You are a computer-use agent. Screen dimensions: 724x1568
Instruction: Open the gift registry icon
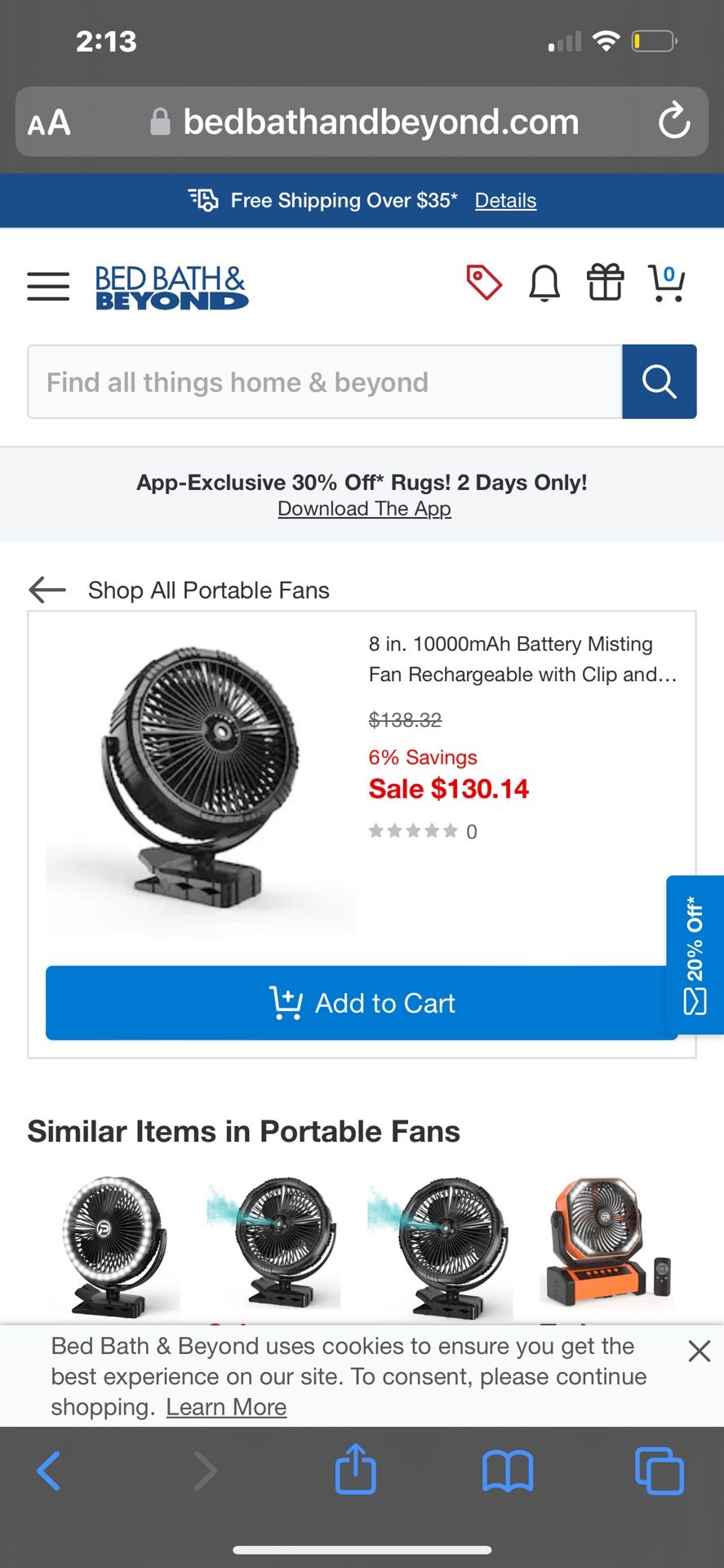(x=606, y=283)
